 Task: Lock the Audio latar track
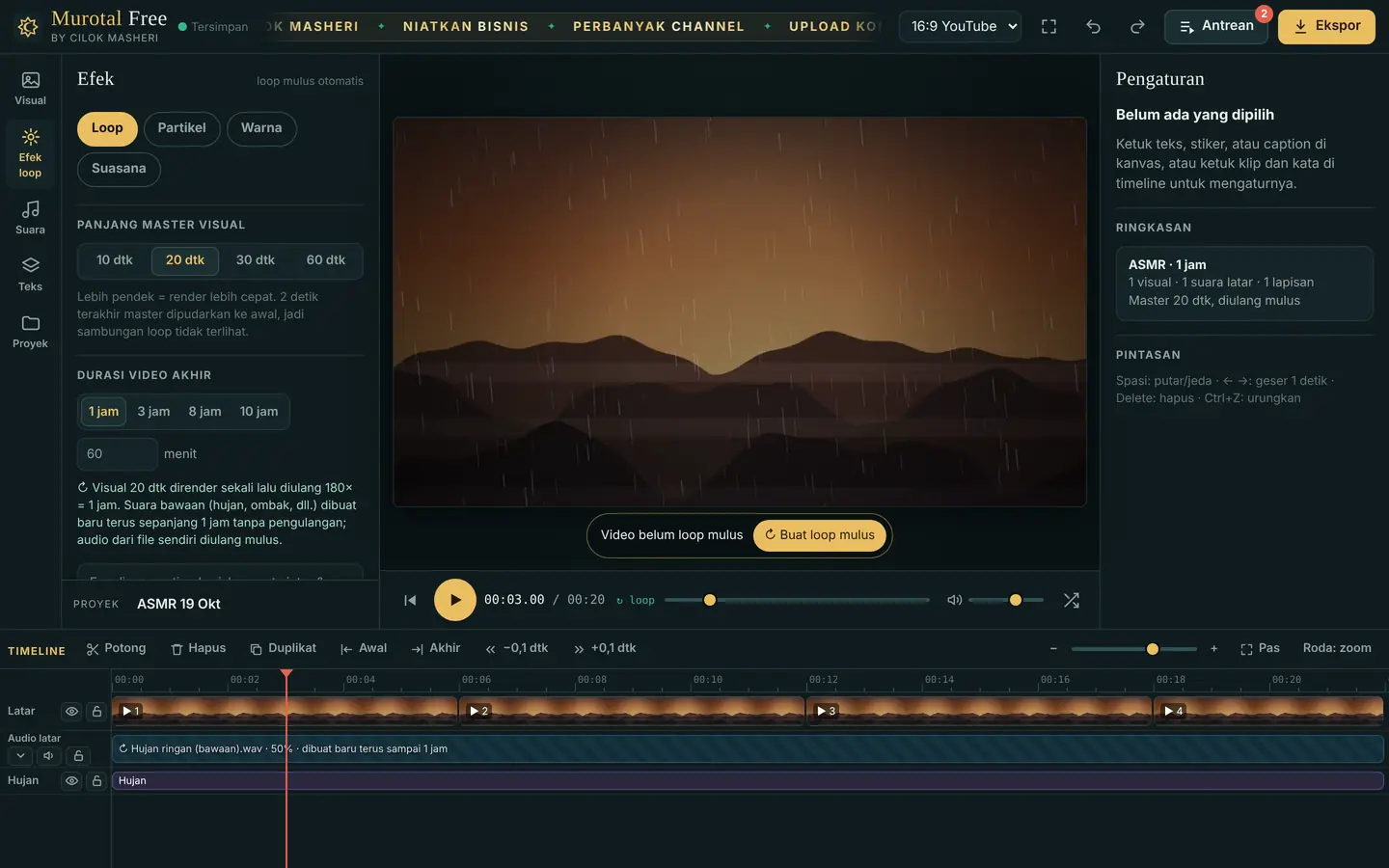78,756
